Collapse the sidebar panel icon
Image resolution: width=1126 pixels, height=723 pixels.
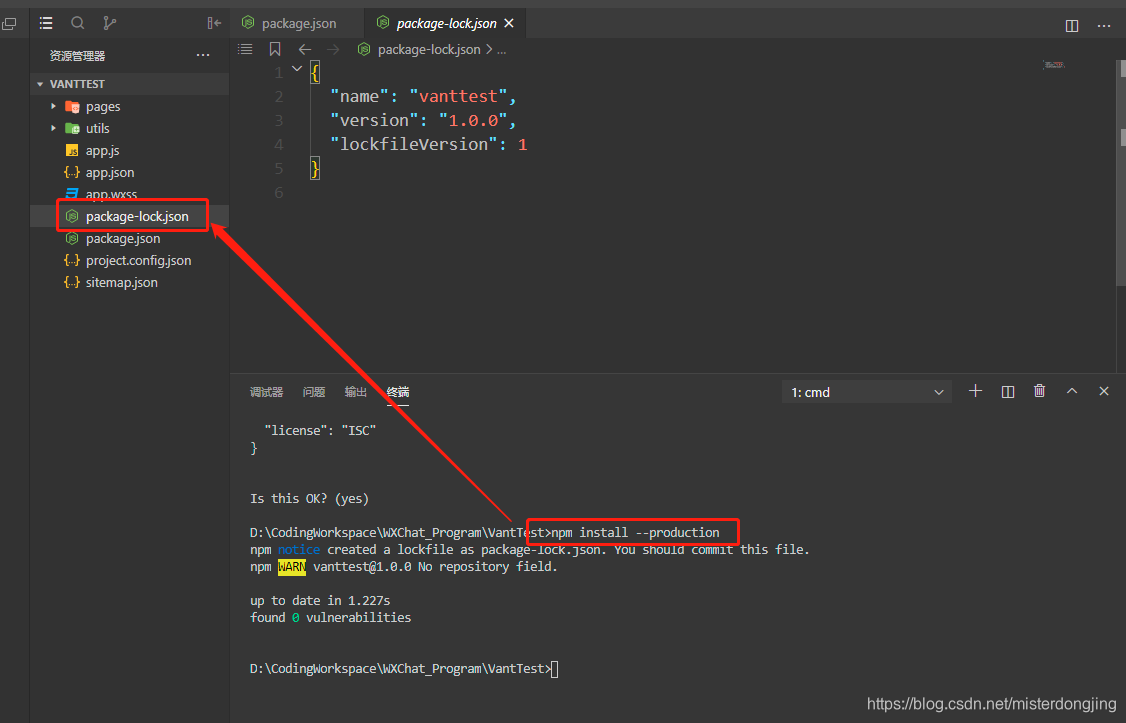(214, 23)
